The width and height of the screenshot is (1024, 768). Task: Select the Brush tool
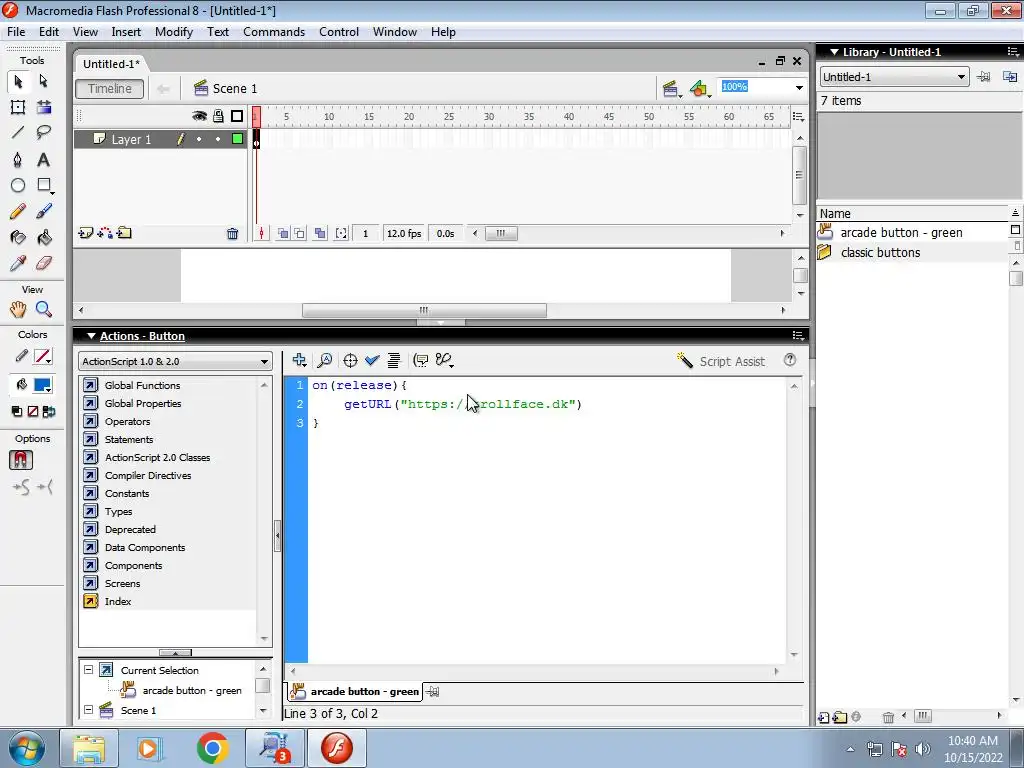tap(44, 211)
